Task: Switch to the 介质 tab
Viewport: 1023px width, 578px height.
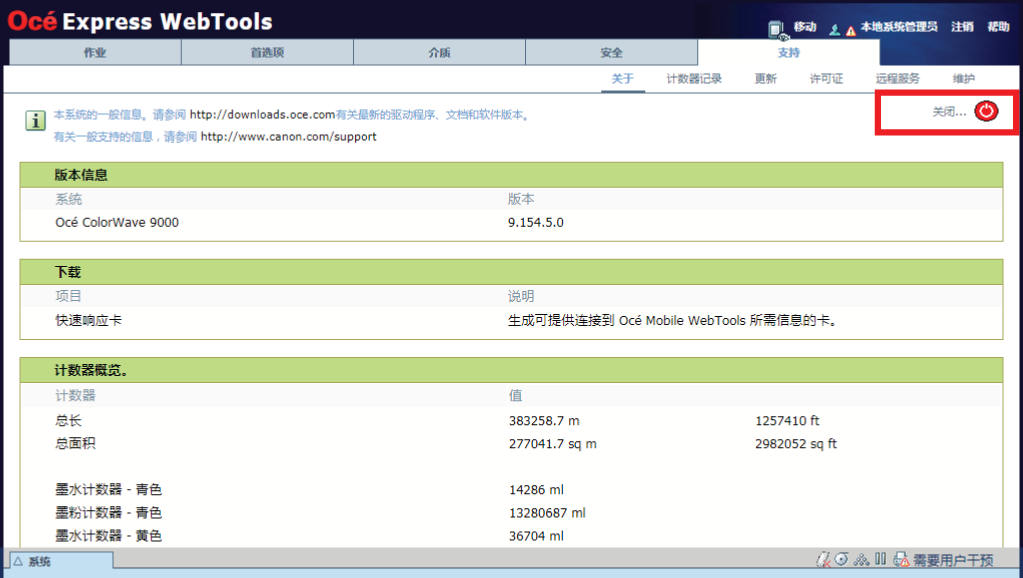Action: click(440, 52)
